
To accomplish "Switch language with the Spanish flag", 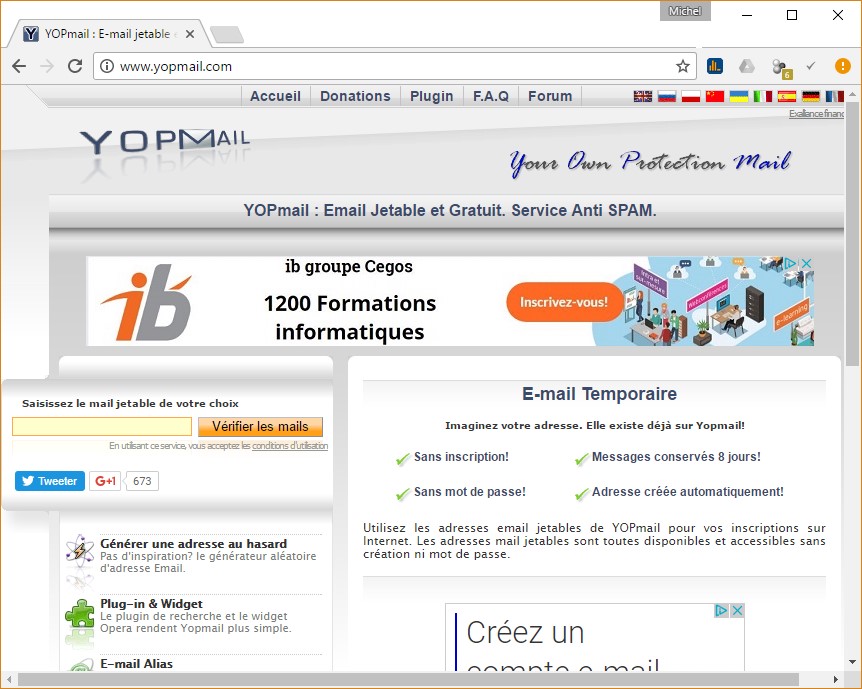I will (787, 97).
